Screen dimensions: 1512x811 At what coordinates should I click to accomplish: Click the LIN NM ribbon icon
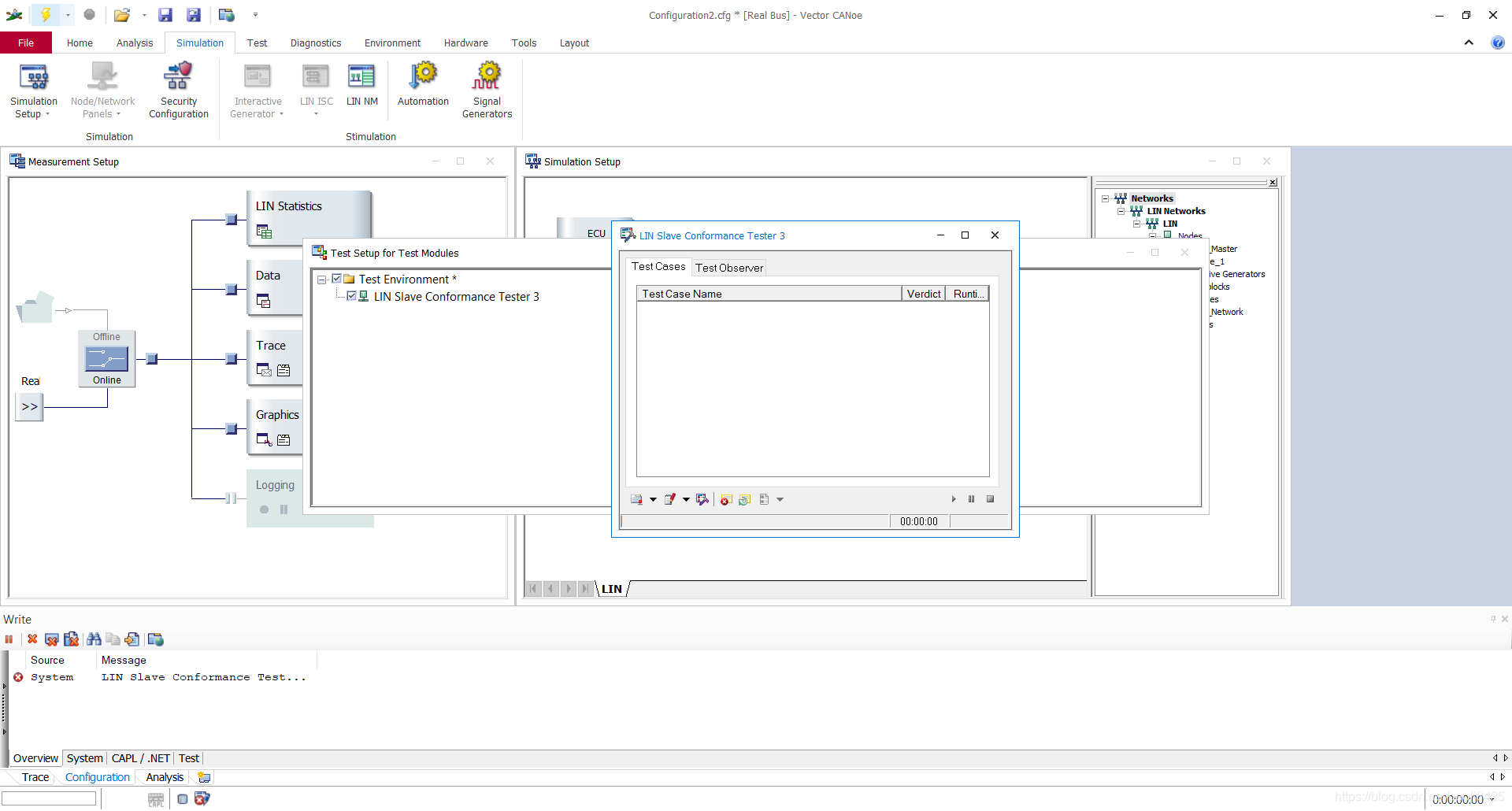point(362,85)
